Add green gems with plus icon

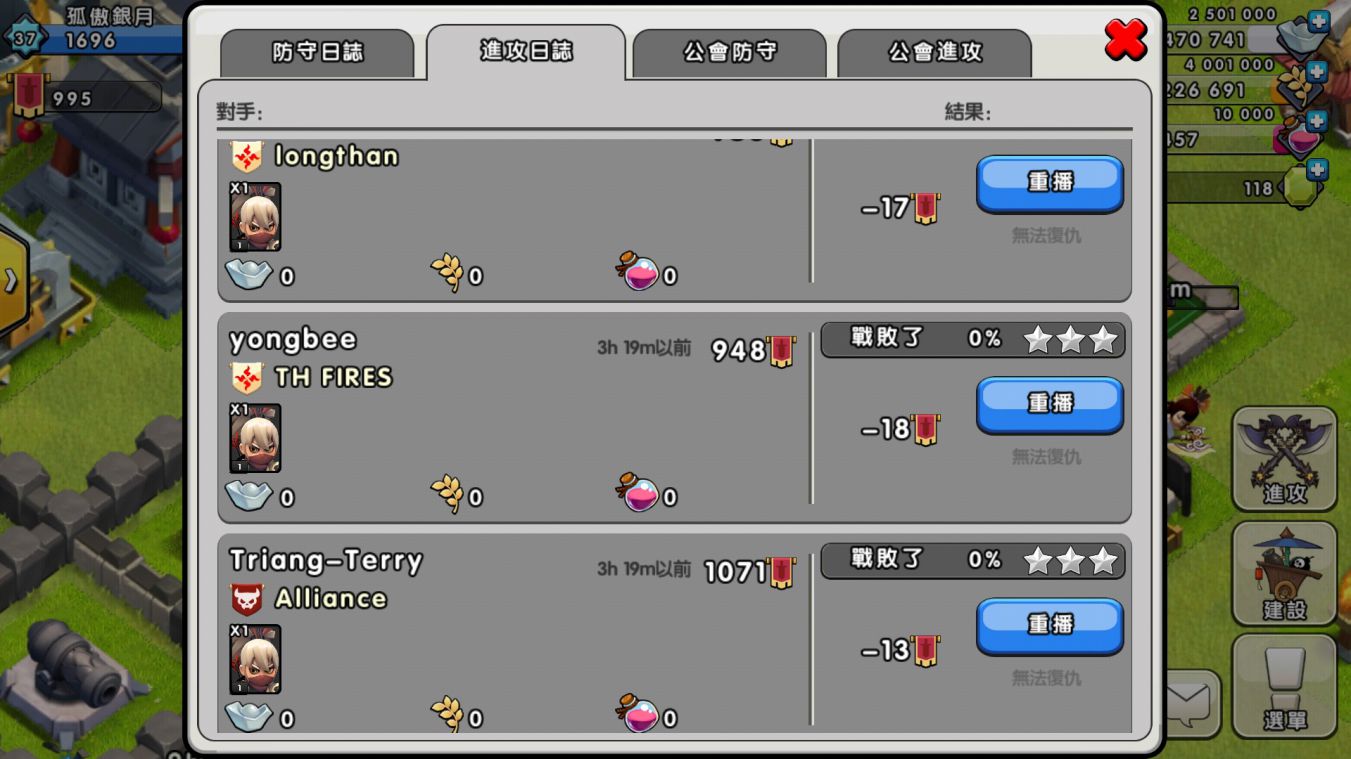point(1318,170)
